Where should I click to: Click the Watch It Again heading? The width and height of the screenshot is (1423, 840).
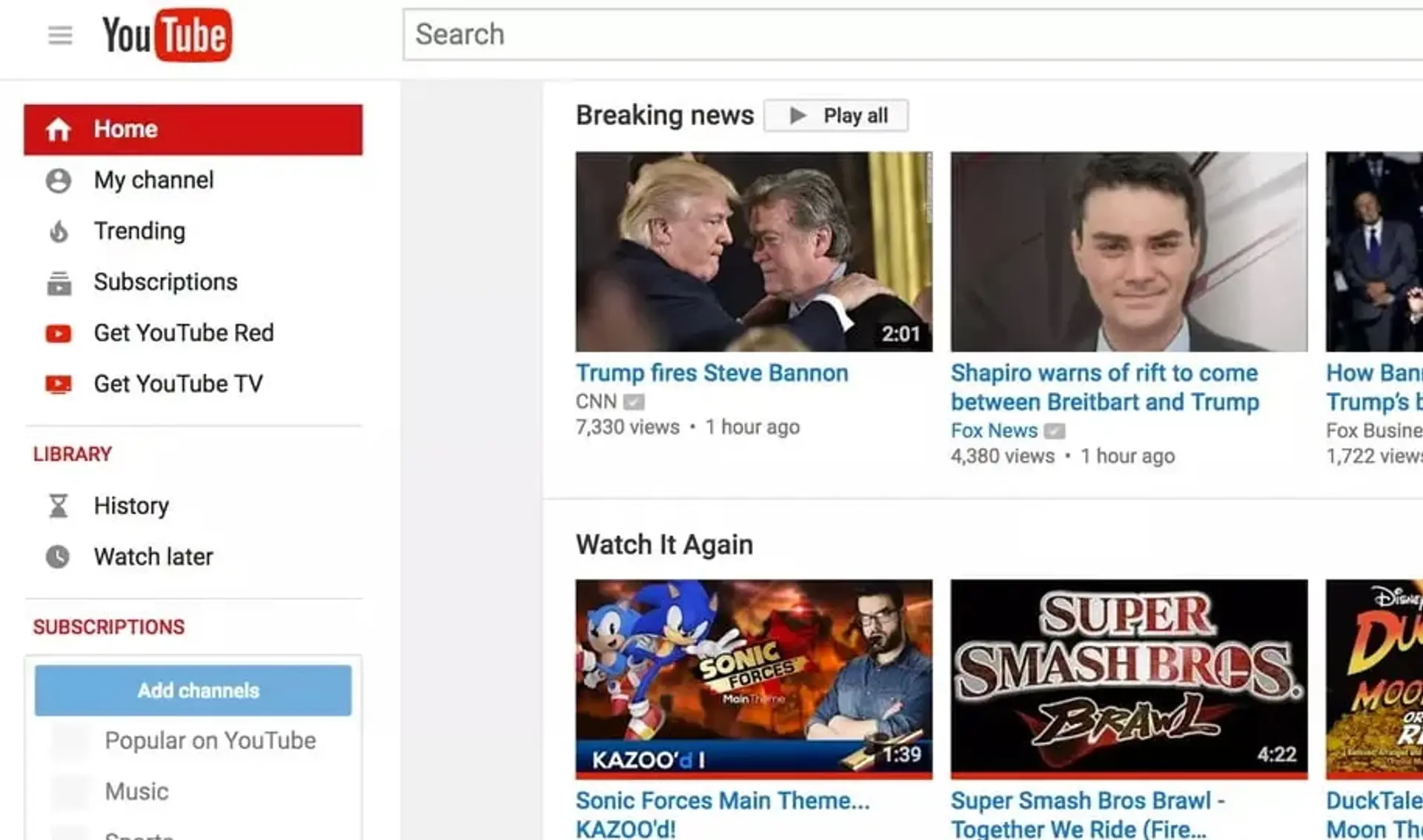coord(665,545)
